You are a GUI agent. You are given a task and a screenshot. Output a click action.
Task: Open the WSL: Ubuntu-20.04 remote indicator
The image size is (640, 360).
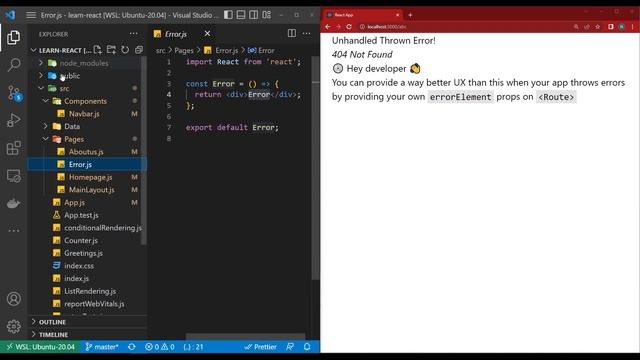point(40,347)
